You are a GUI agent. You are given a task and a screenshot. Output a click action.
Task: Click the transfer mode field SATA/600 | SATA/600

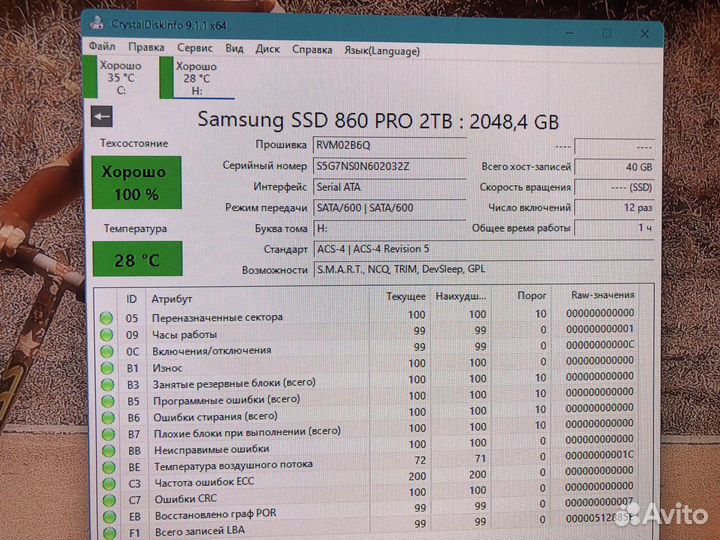(389, 208)
